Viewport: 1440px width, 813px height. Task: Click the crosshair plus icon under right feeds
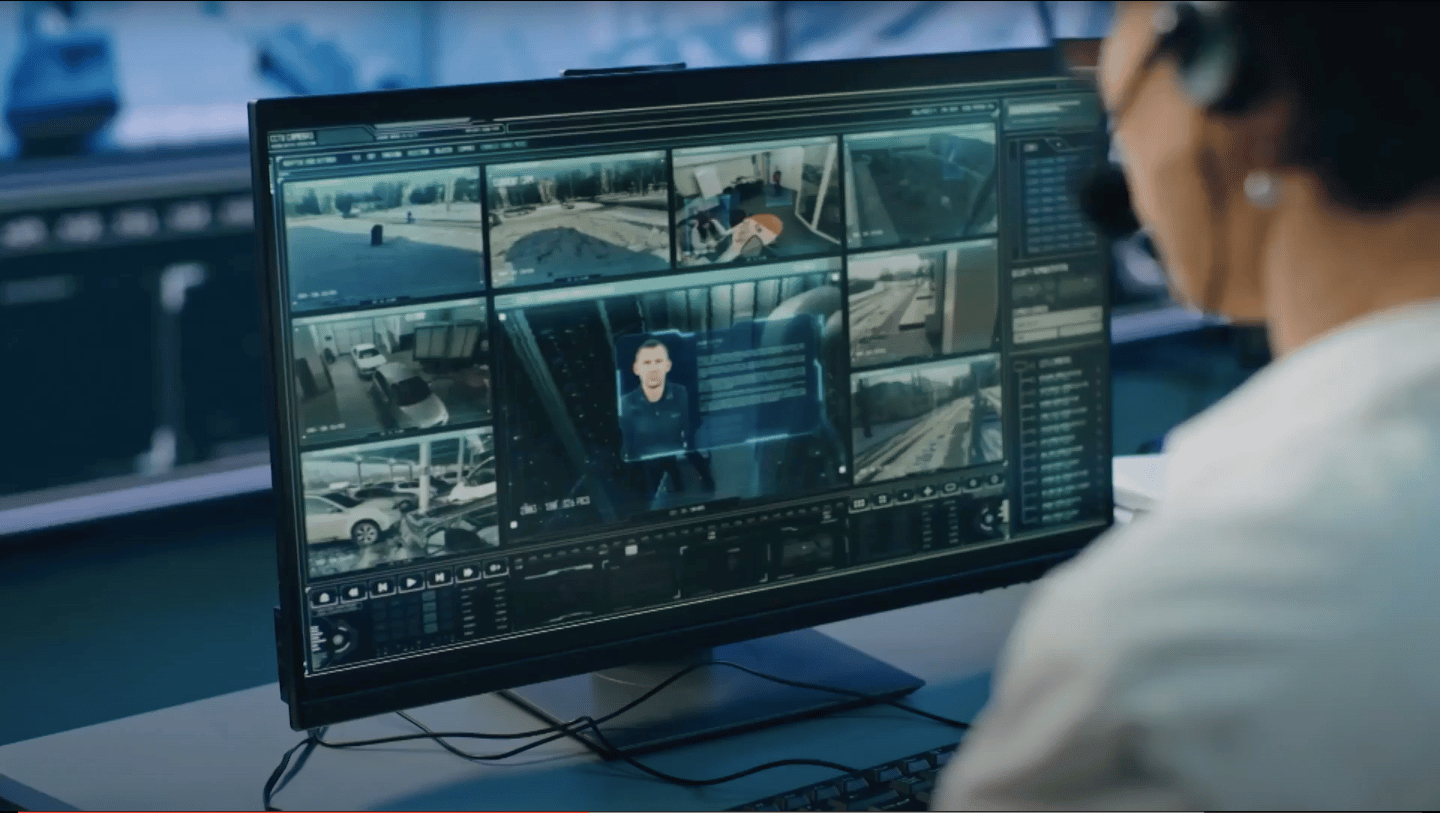point(928,491)
